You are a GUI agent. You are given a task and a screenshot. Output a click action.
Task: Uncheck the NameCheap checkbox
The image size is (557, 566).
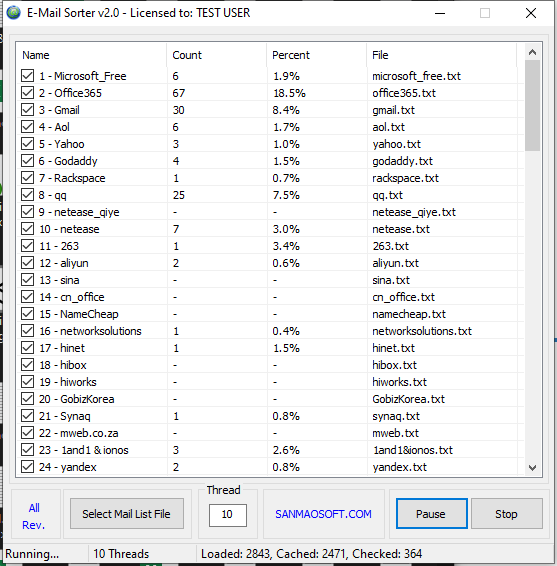tap(27, 314)
